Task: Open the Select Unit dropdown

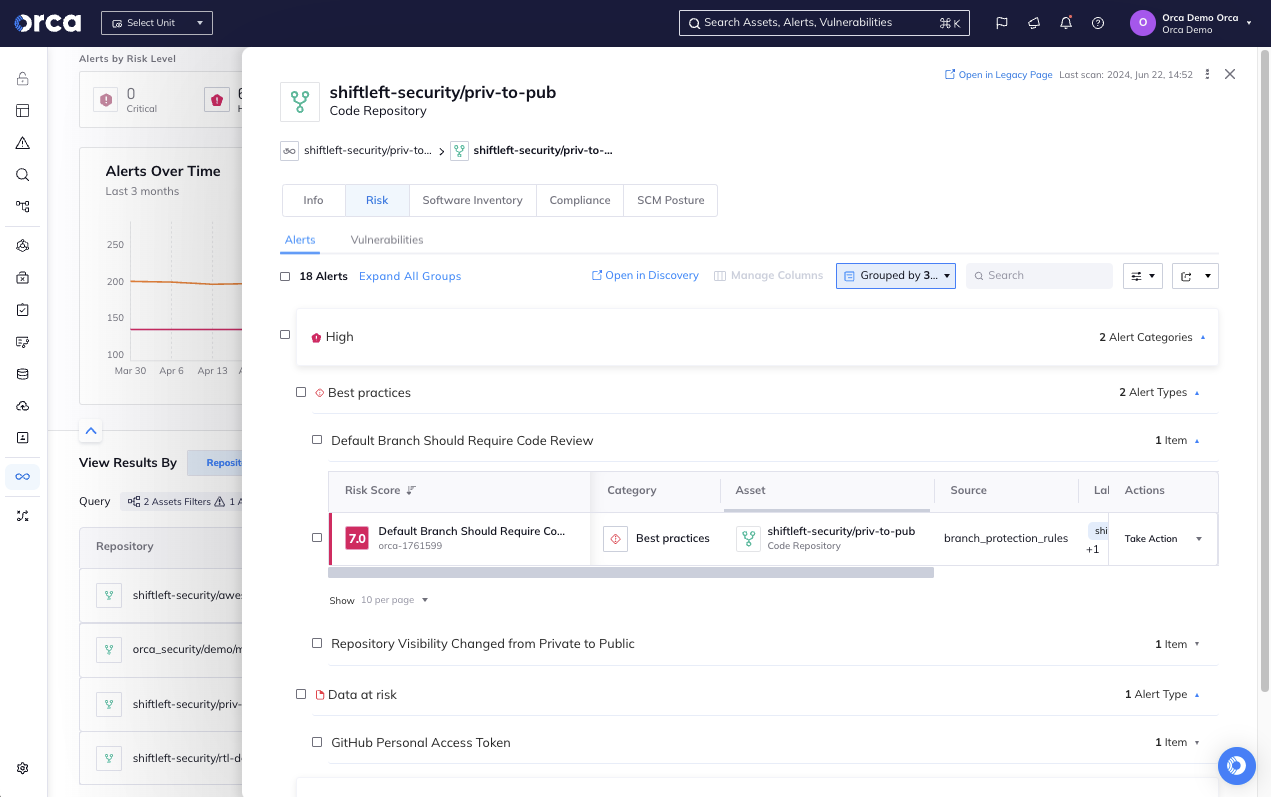Action: pyautogui.click(x=157, y=23)
